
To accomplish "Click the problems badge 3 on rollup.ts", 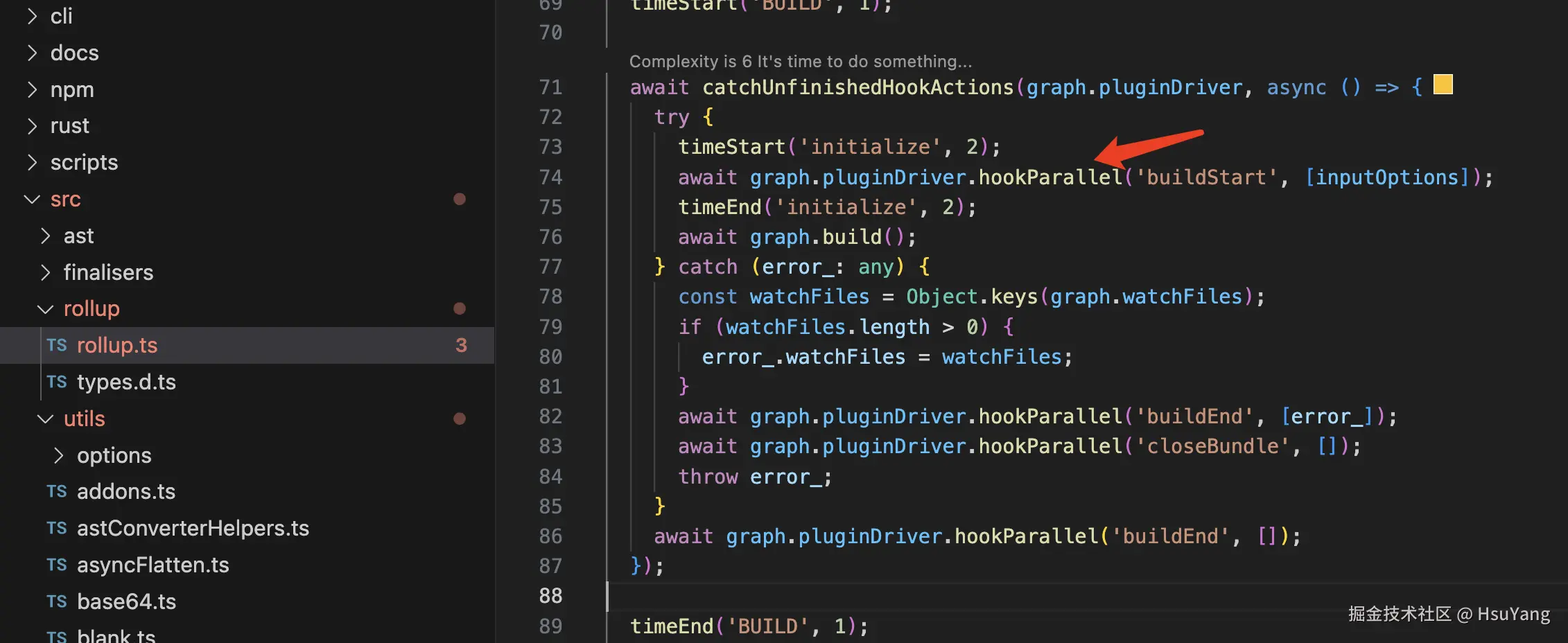I will pyautogui.click(x=462, y=345).
